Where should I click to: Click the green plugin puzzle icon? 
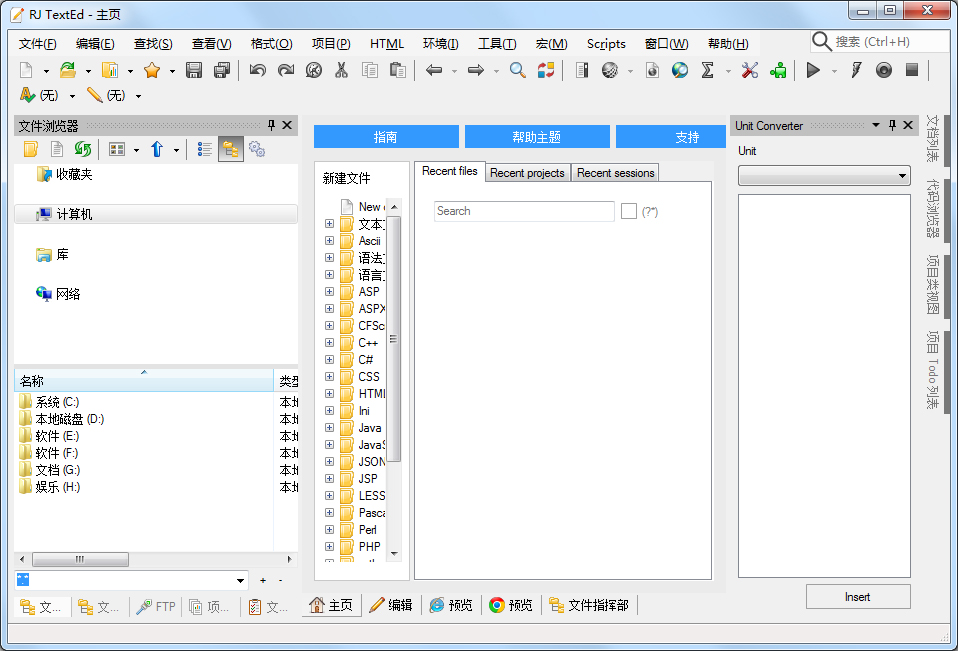(x=778, y=70)
